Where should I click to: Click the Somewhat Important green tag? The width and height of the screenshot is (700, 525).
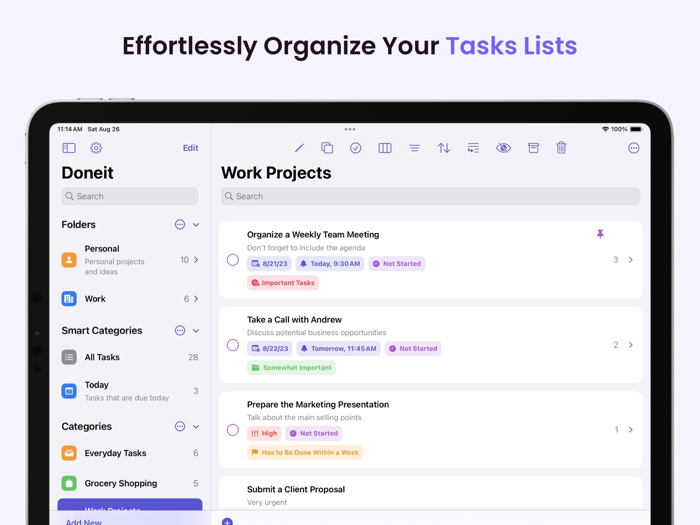click(x=291, y=367)
